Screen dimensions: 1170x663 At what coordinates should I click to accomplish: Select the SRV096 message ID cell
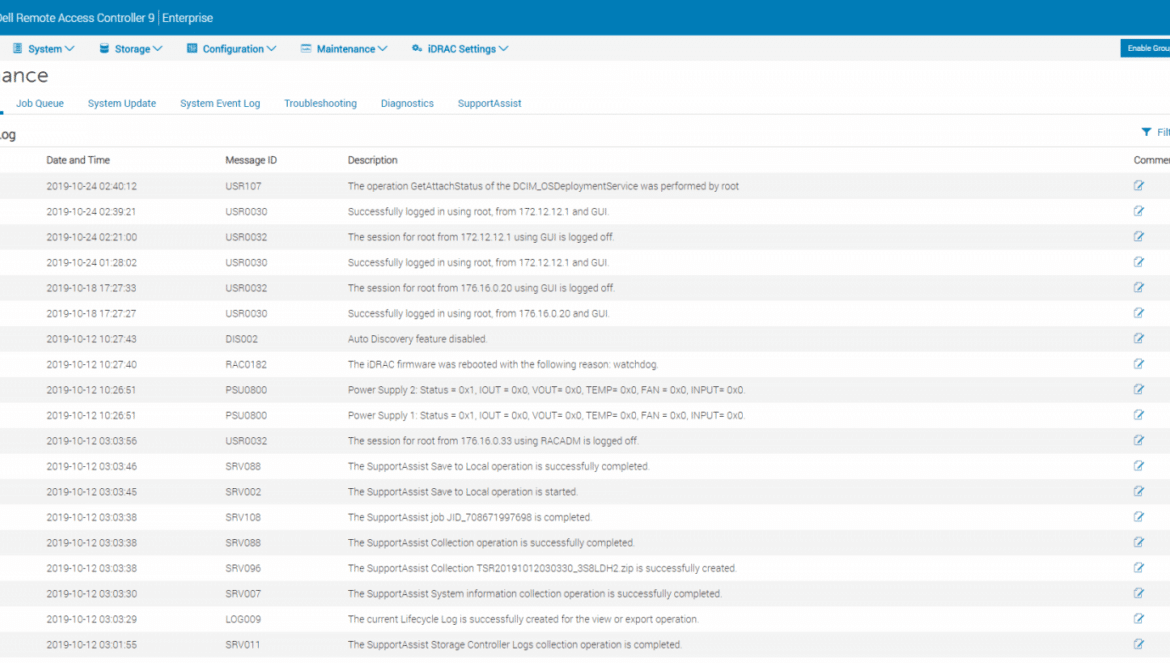243,568
